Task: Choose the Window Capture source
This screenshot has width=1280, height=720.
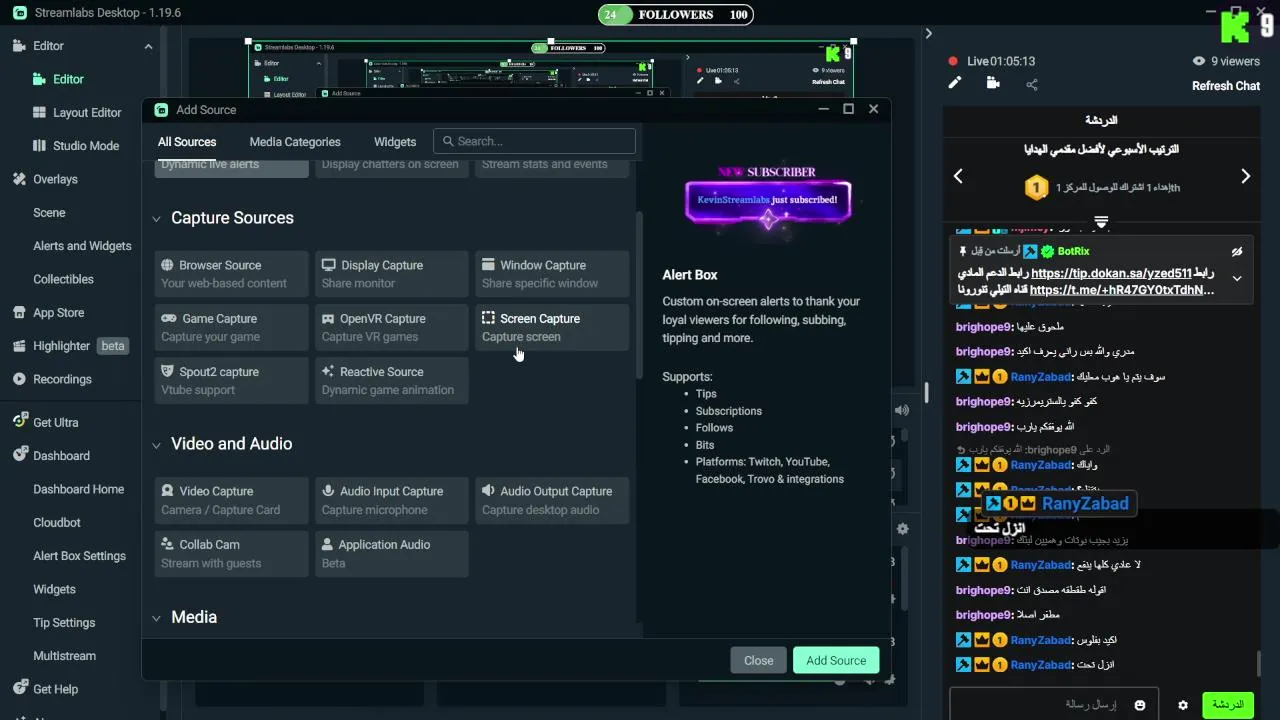Action: click(x=552, y=274)
